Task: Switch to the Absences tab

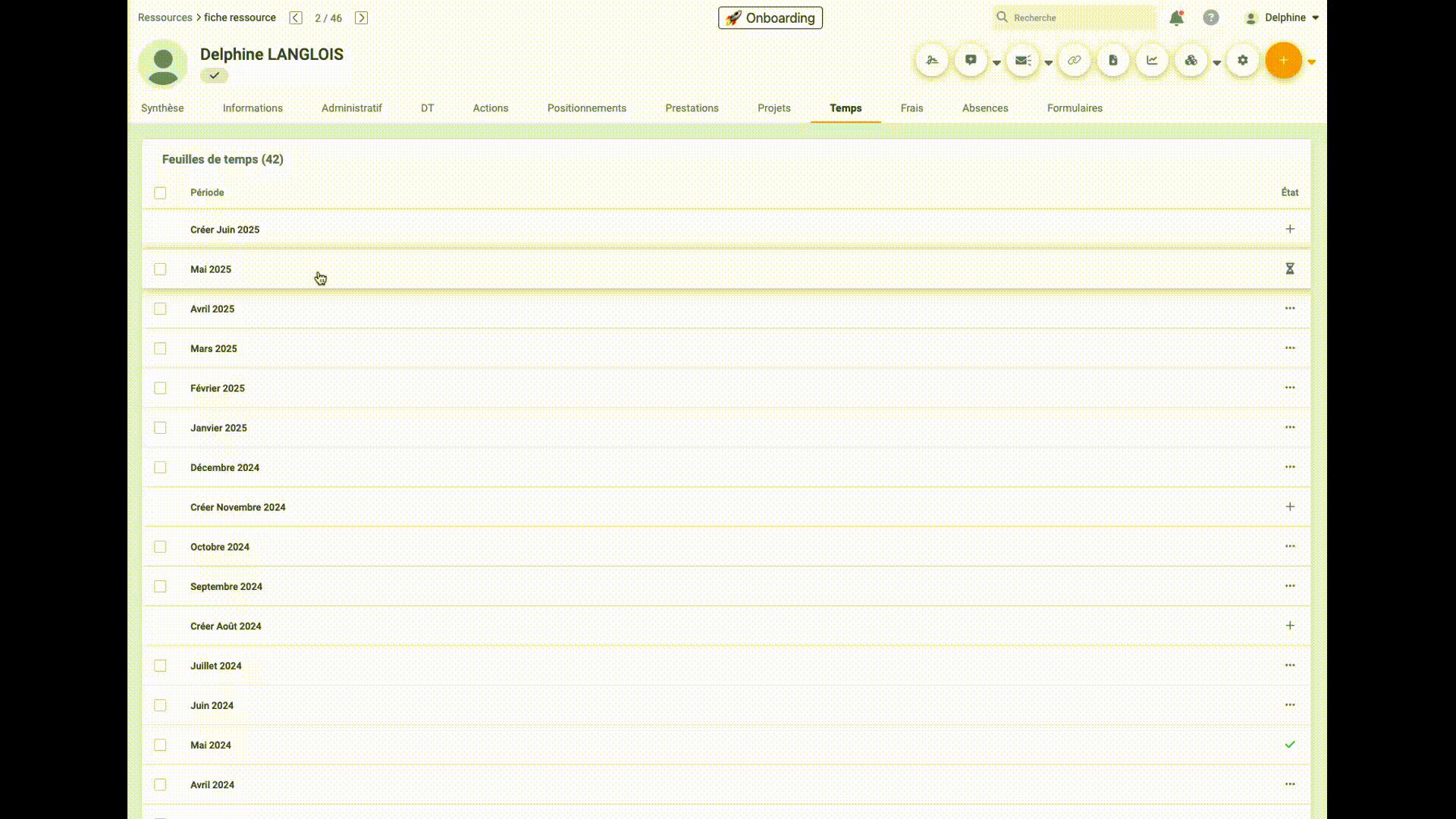Action: (985, 108)
